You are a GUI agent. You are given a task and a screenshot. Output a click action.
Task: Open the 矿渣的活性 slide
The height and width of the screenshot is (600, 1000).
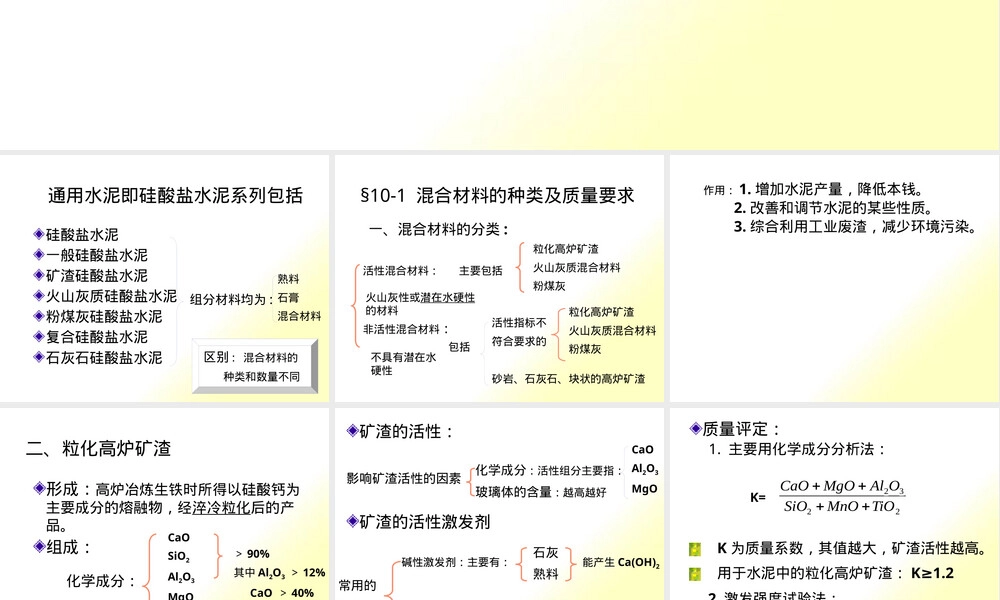pyautogui.click(x=499, y=504)
